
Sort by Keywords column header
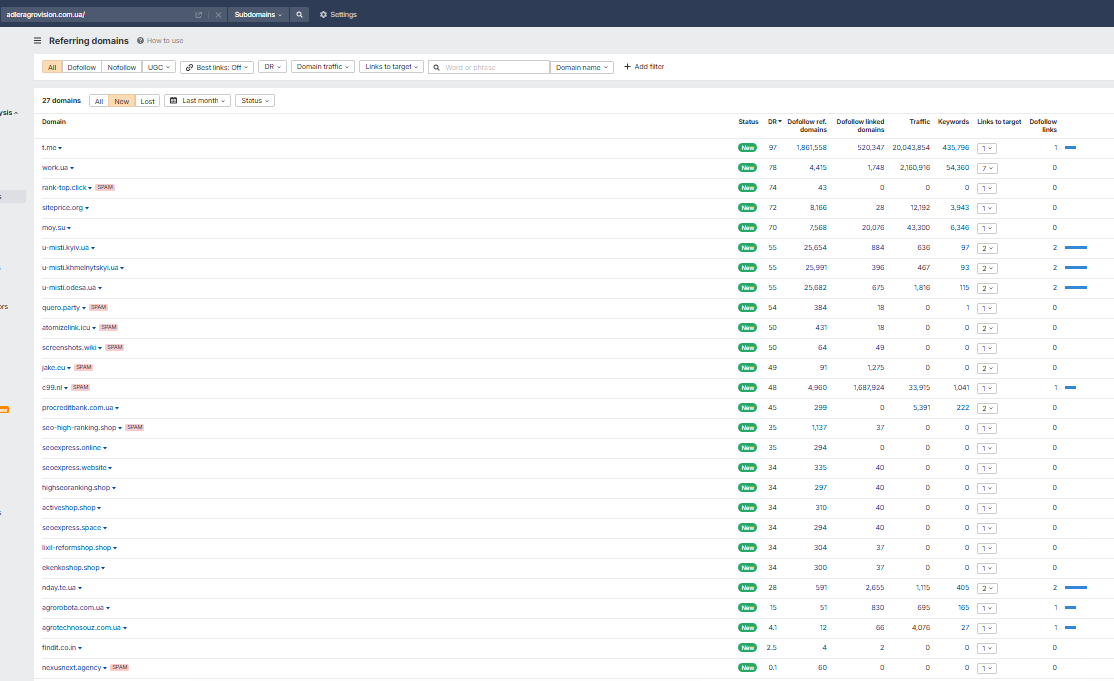coord(953,121)
